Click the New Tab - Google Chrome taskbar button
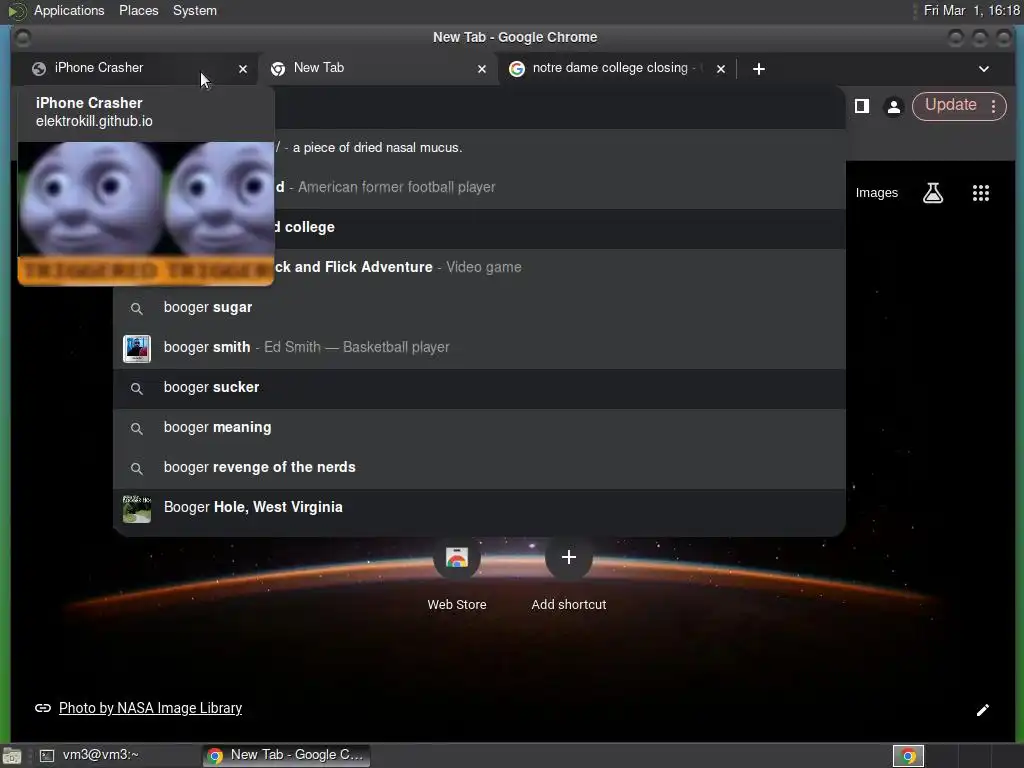Image resolution: width=1024 pixels, height=768 pixels. [286, 755]
